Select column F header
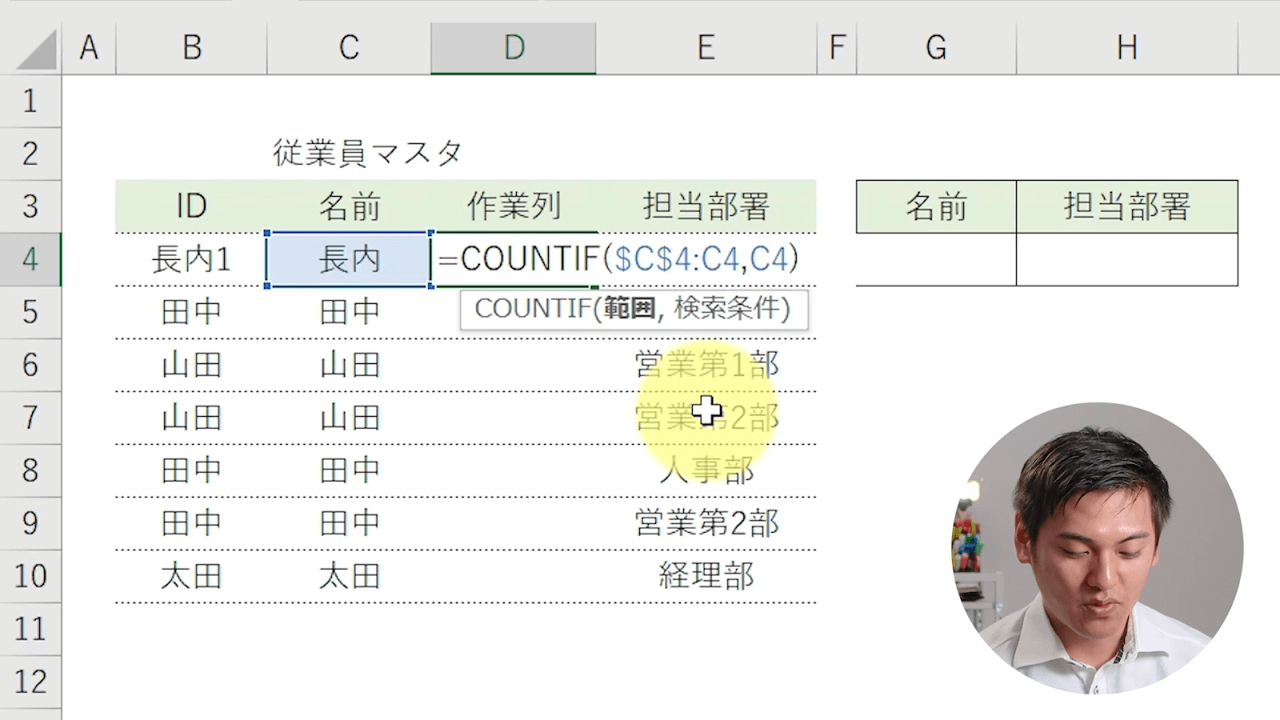The width and height of the screenshot is (1280, 720). pos(837,48)
